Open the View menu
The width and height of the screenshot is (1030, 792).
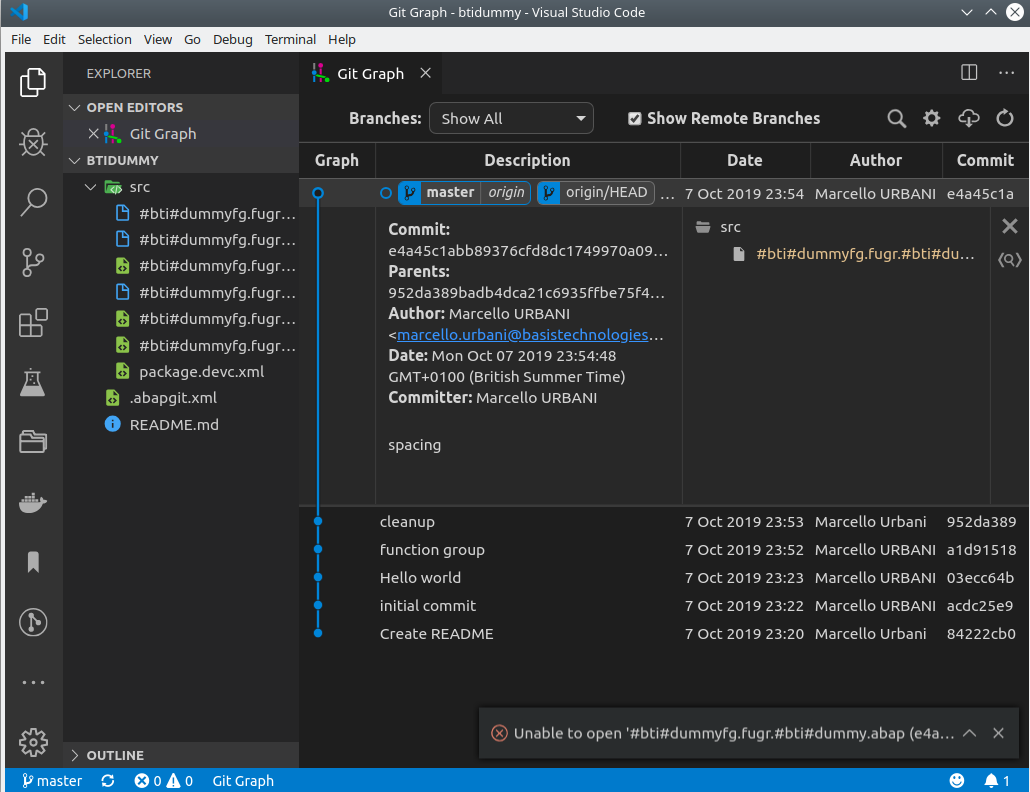point(158,39)
